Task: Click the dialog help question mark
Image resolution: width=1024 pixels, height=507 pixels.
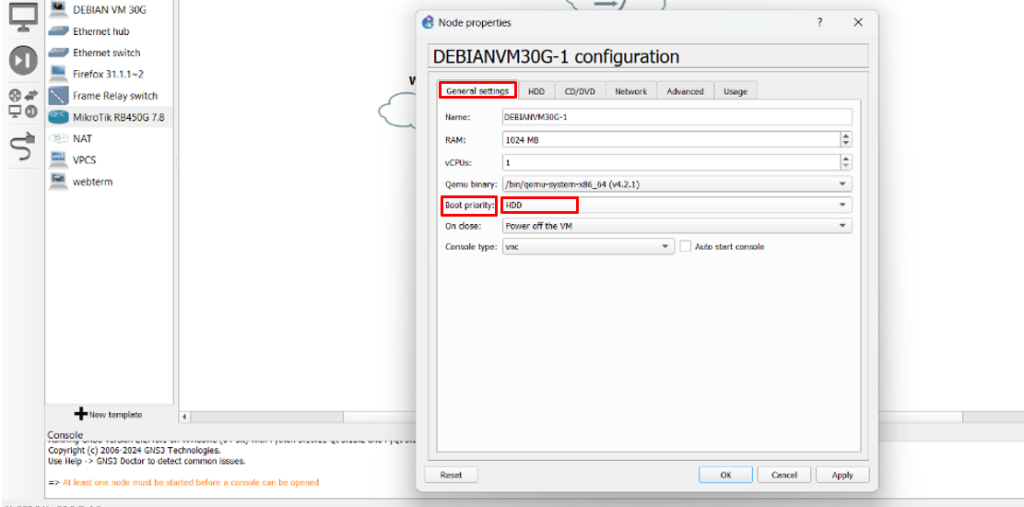Action: click(x=820, y=22)
